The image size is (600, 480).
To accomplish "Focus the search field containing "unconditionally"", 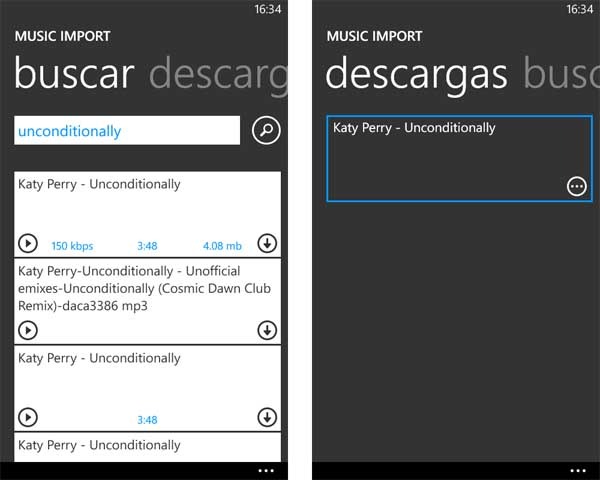I will 126,131.
